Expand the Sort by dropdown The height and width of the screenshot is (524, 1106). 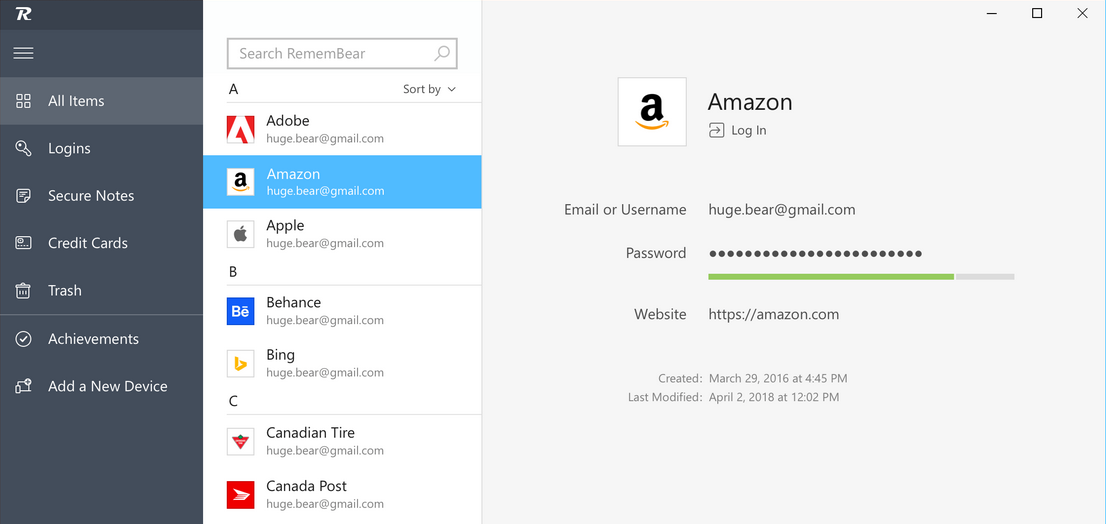[429, 89]
